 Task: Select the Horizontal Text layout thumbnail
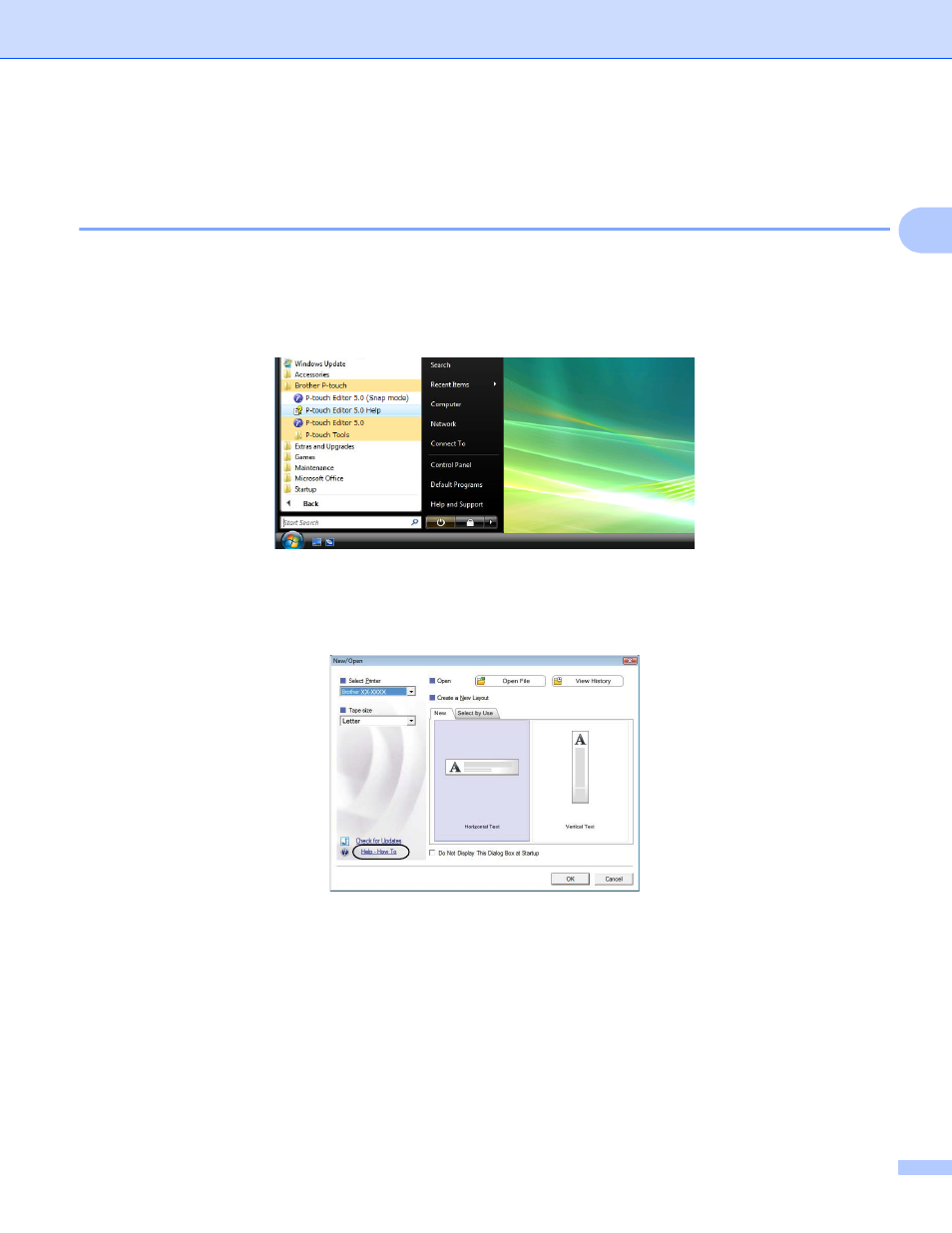click(x=482, y=780)
